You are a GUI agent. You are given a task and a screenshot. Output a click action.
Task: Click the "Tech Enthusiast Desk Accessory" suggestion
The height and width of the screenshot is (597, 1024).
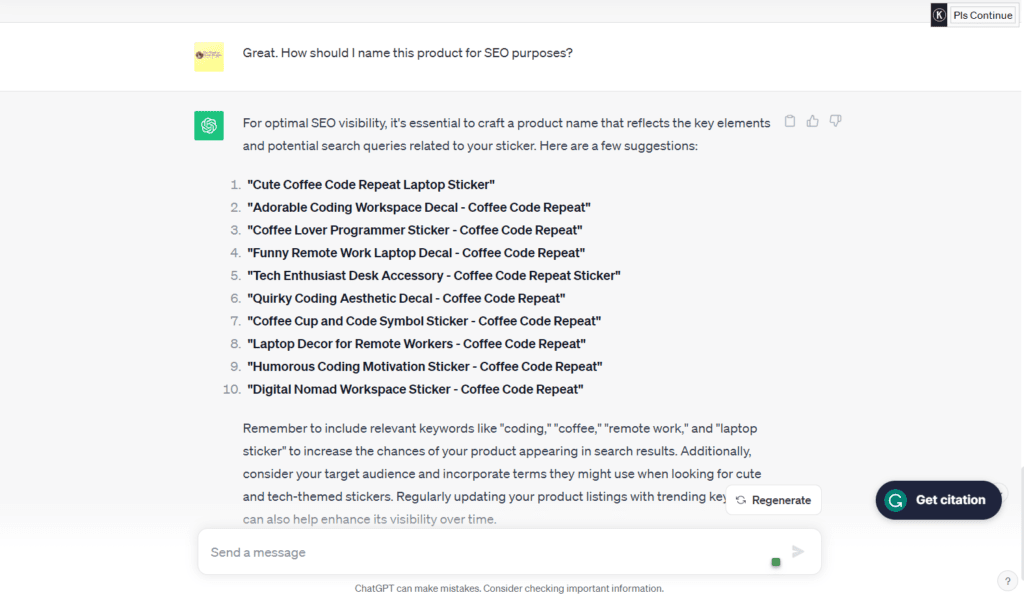[434, 276]
